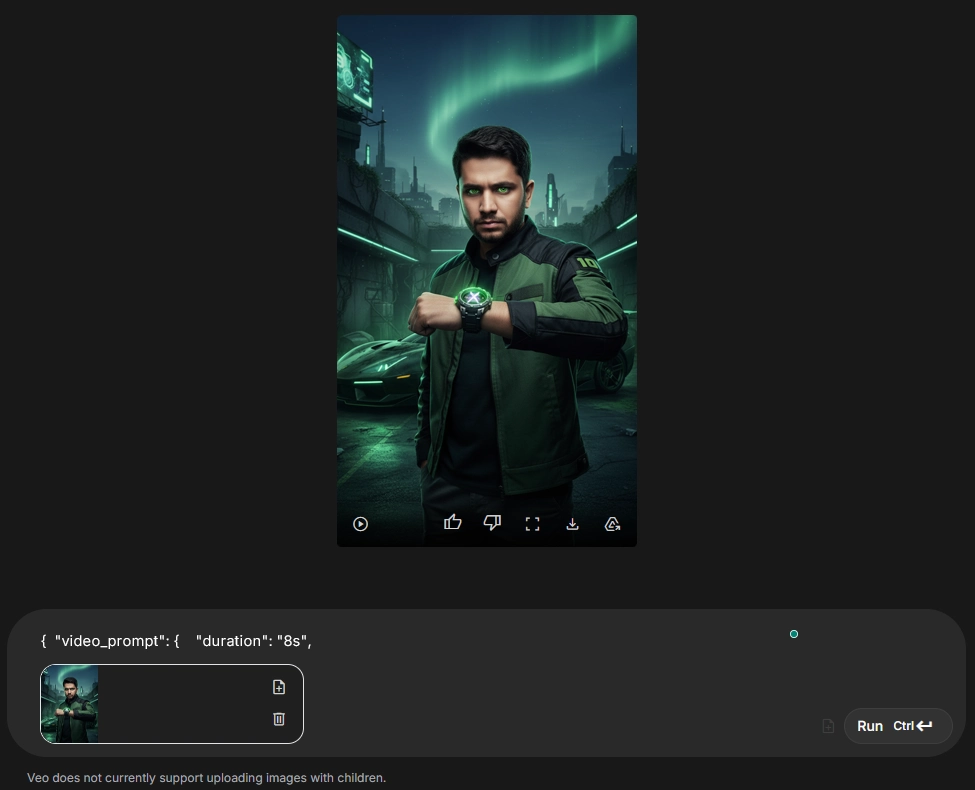Click the small teal dot indicator
Image resolution: width=975 pixels, height=790 pixels.
(794, 634)
